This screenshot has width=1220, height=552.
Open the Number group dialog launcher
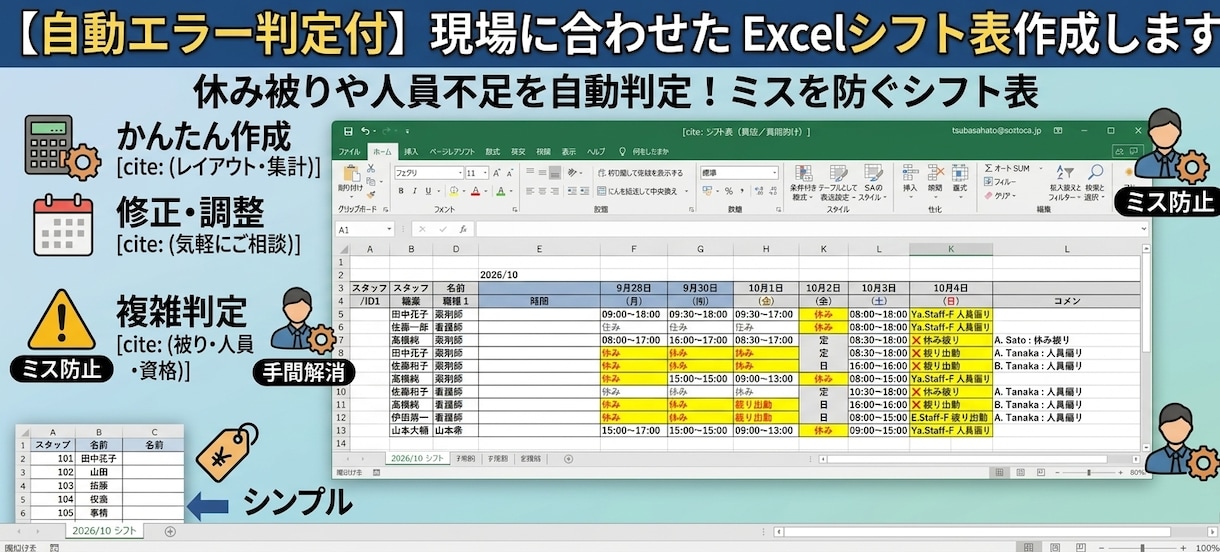779,210
